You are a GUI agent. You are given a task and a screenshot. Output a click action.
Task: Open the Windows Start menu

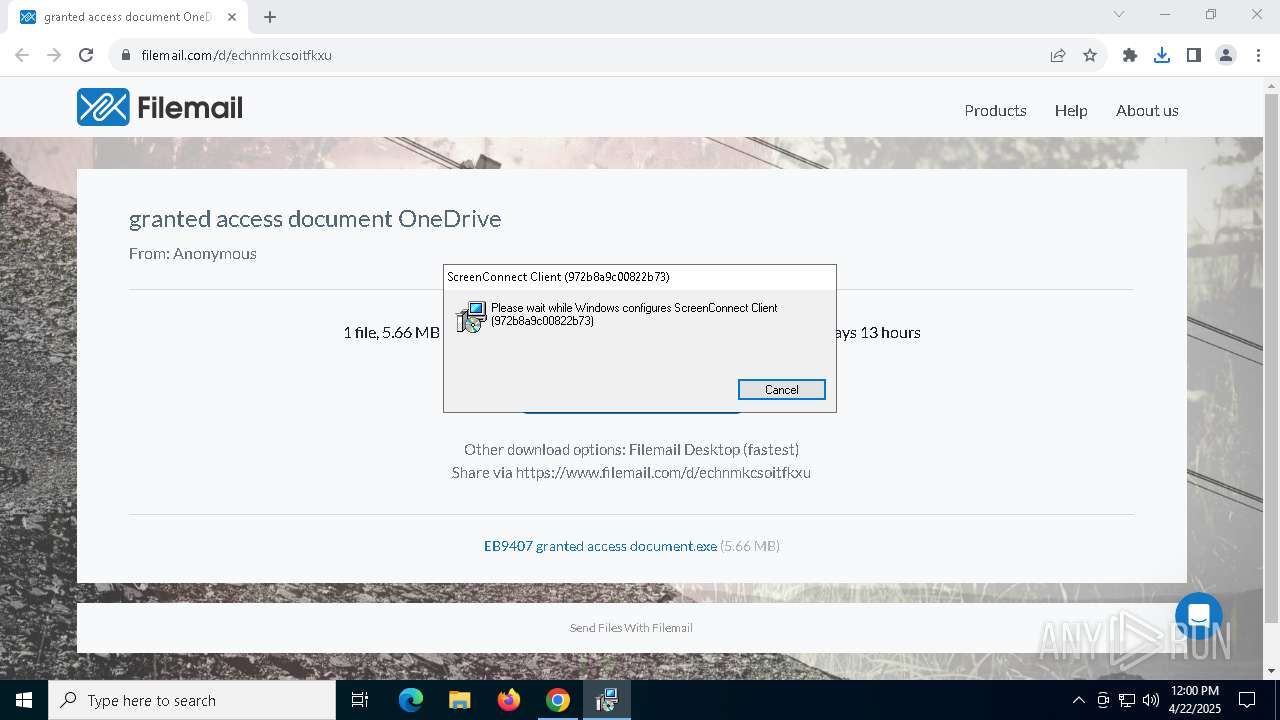pos(24,700)
